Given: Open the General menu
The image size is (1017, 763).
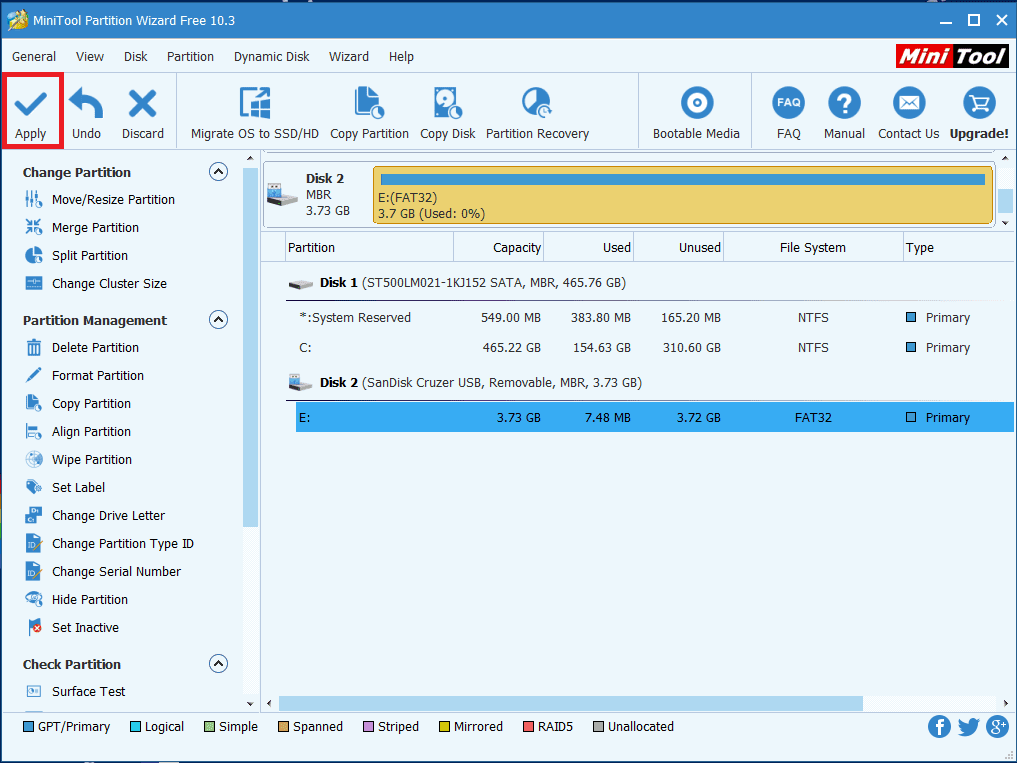Looking at the screenshot, I should click(34, 56).
